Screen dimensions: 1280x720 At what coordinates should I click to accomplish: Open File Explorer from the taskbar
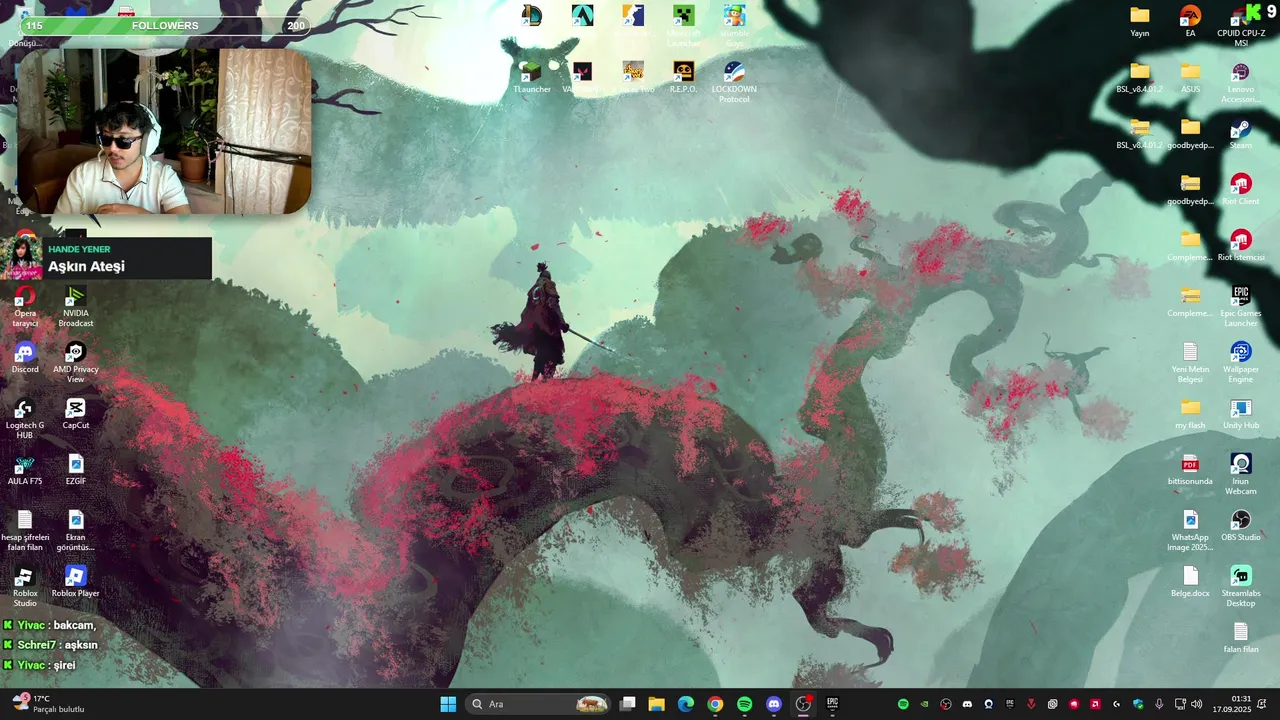(656, 704)
